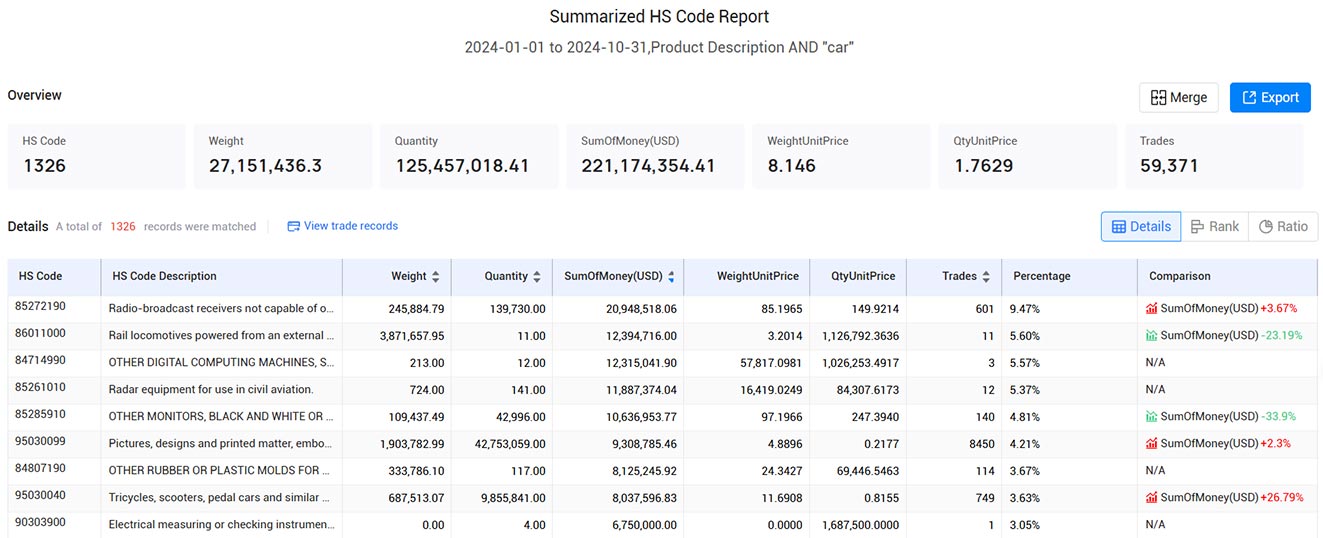Sort table by Quantity column arrows

[x=537, y=277]
